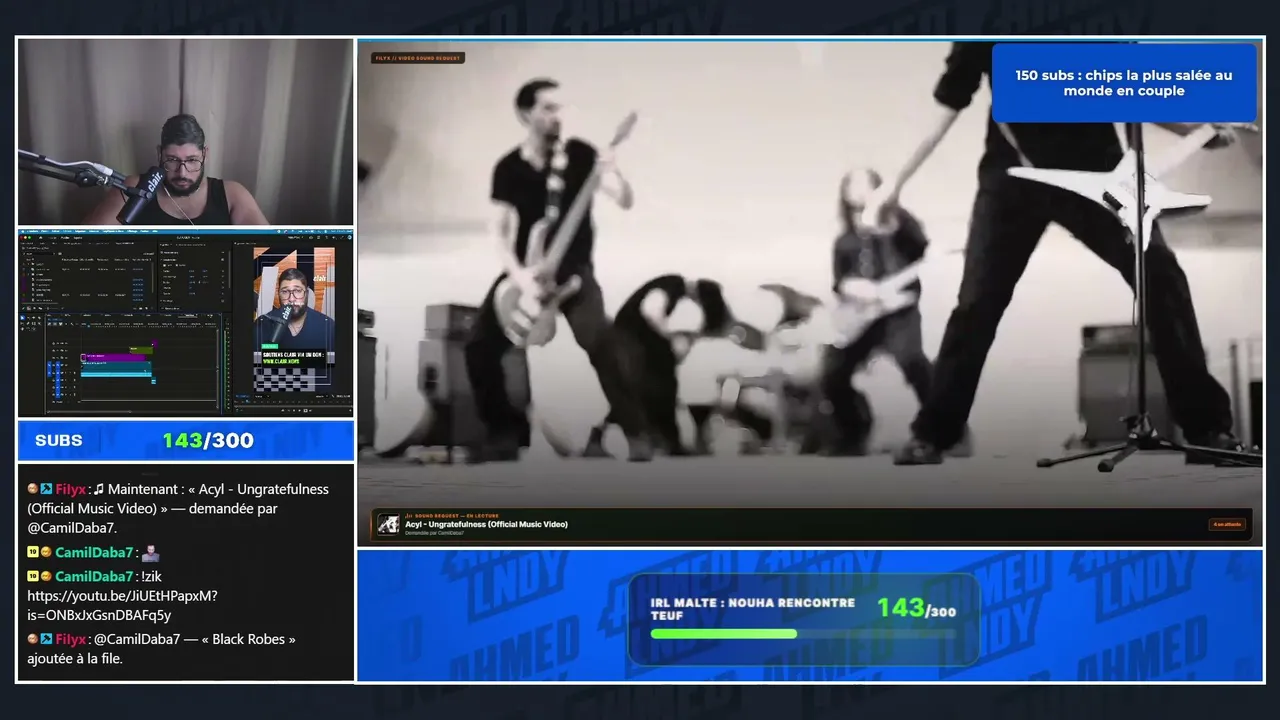Viewport: 1280px width, 720px height.
Task: Click the 'Acyl - Ungratefulness (Official Music Video)' track title
Action: coord(486,524)
